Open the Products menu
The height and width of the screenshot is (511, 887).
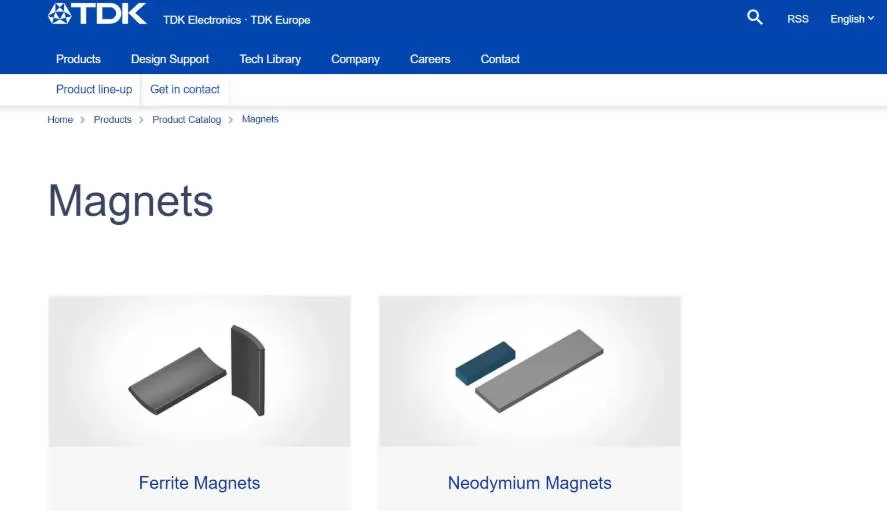pos(78,59)
